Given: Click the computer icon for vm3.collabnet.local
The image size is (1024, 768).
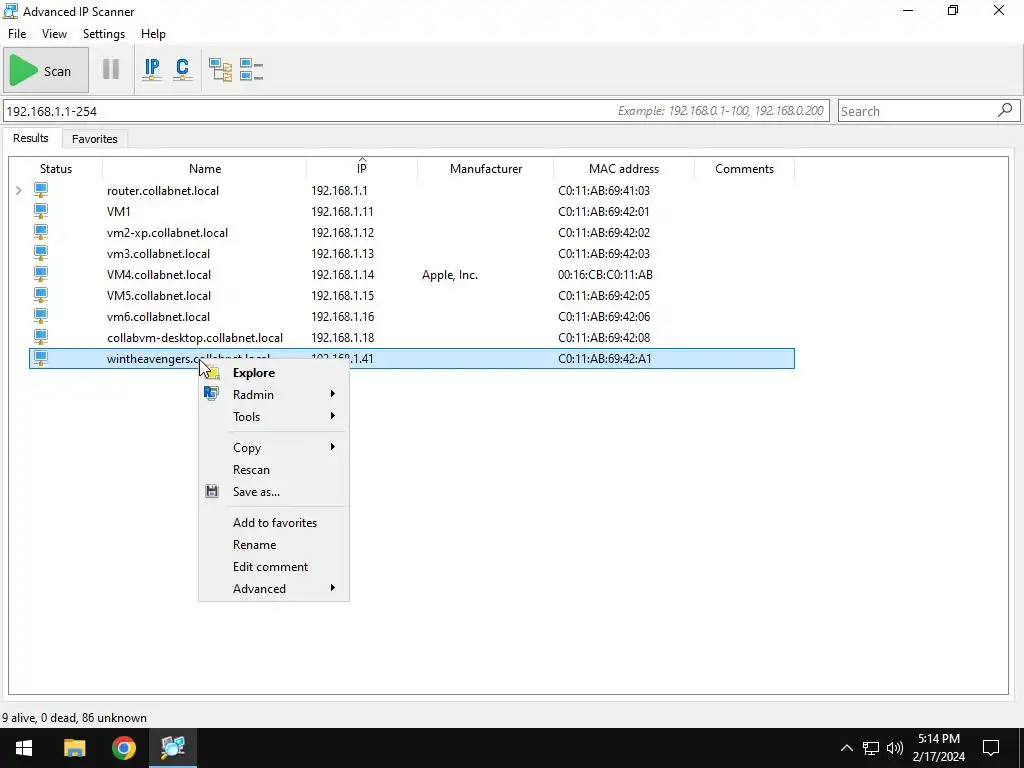Looking at the screenshot, I should pos(40,253).
